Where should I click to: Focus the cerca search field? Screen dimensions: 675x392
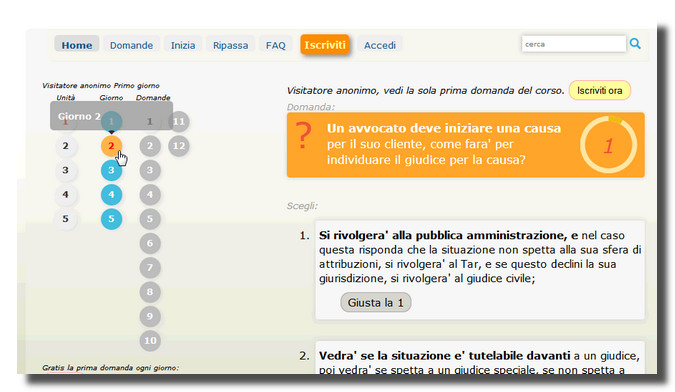(x=574, y=44)
